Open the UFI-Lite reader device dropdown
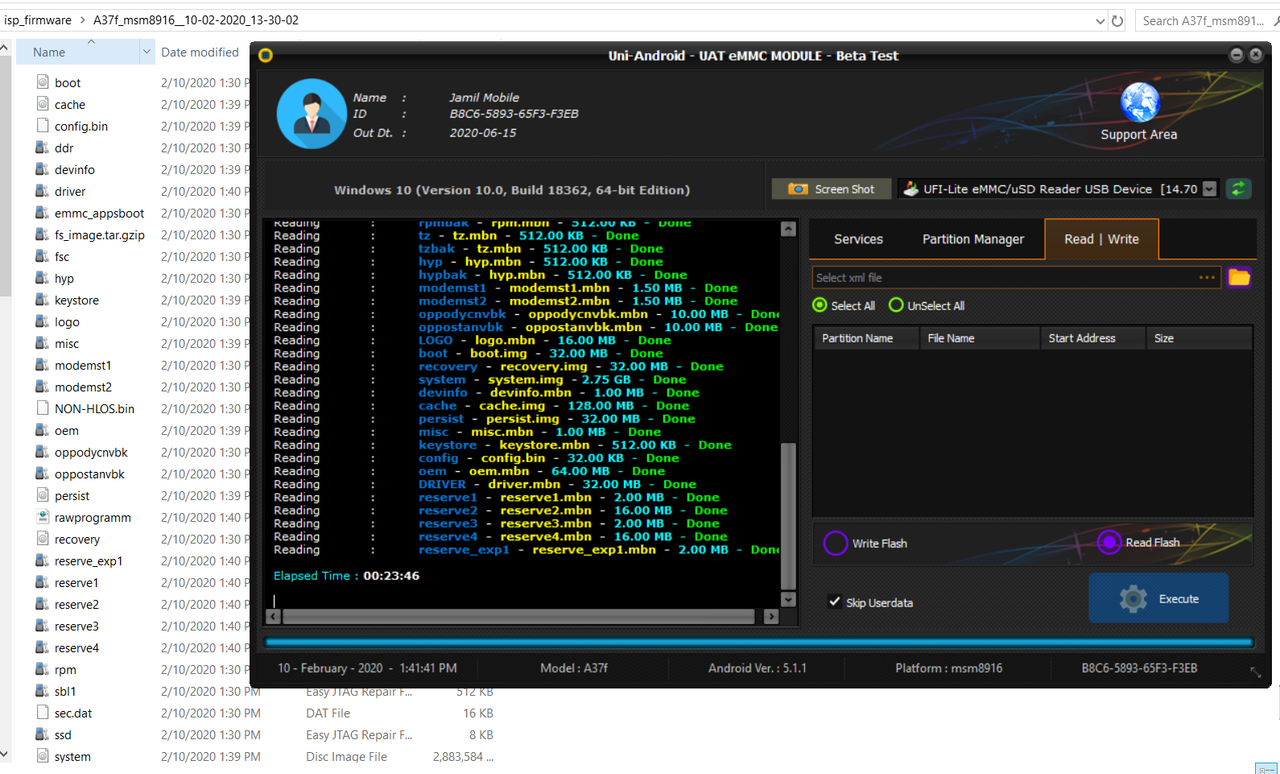The height and width of the screenshot is (774, 1280). tap(1209, 189)
